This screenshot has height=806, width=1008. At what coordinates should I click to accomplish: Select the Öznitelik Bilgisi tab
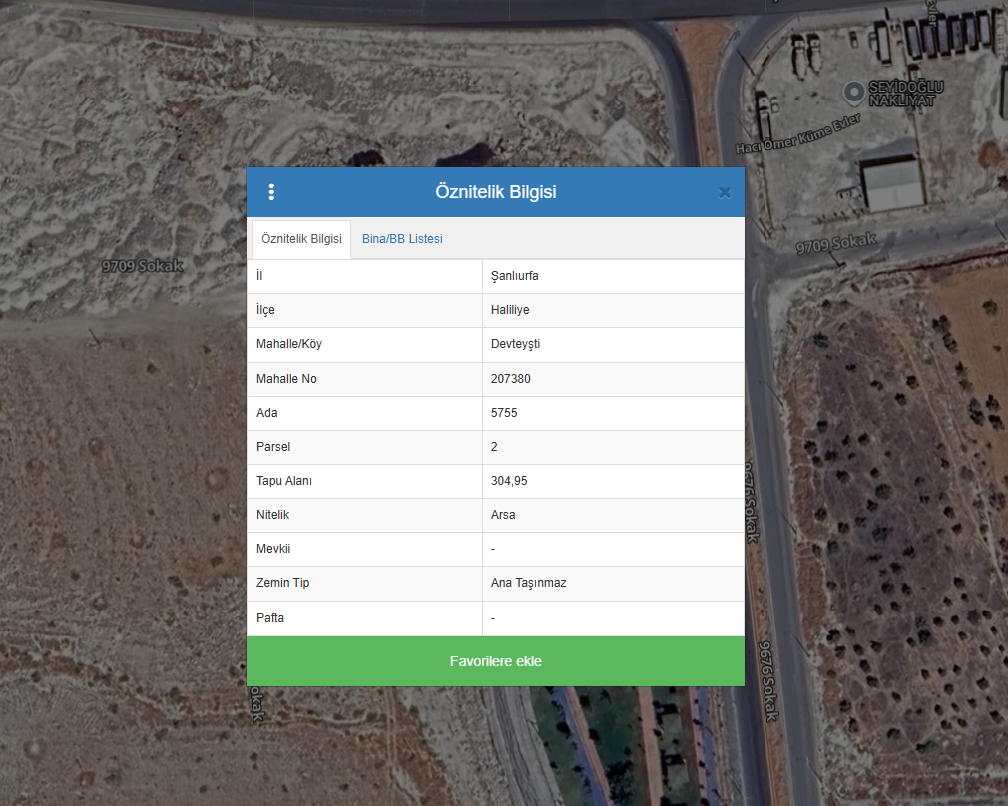[x=301, y=239]
